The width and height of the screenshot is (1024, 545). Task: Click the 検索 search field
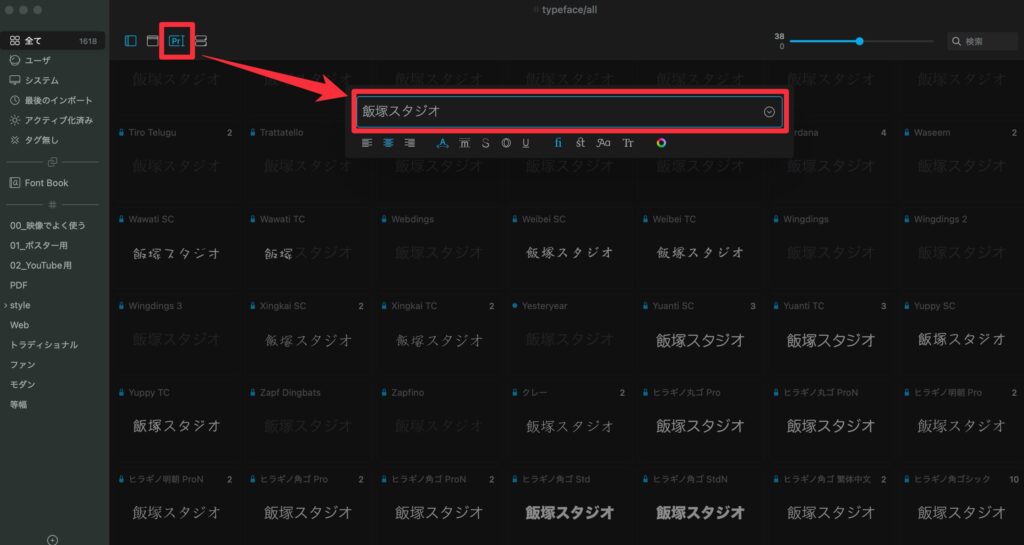985,42
